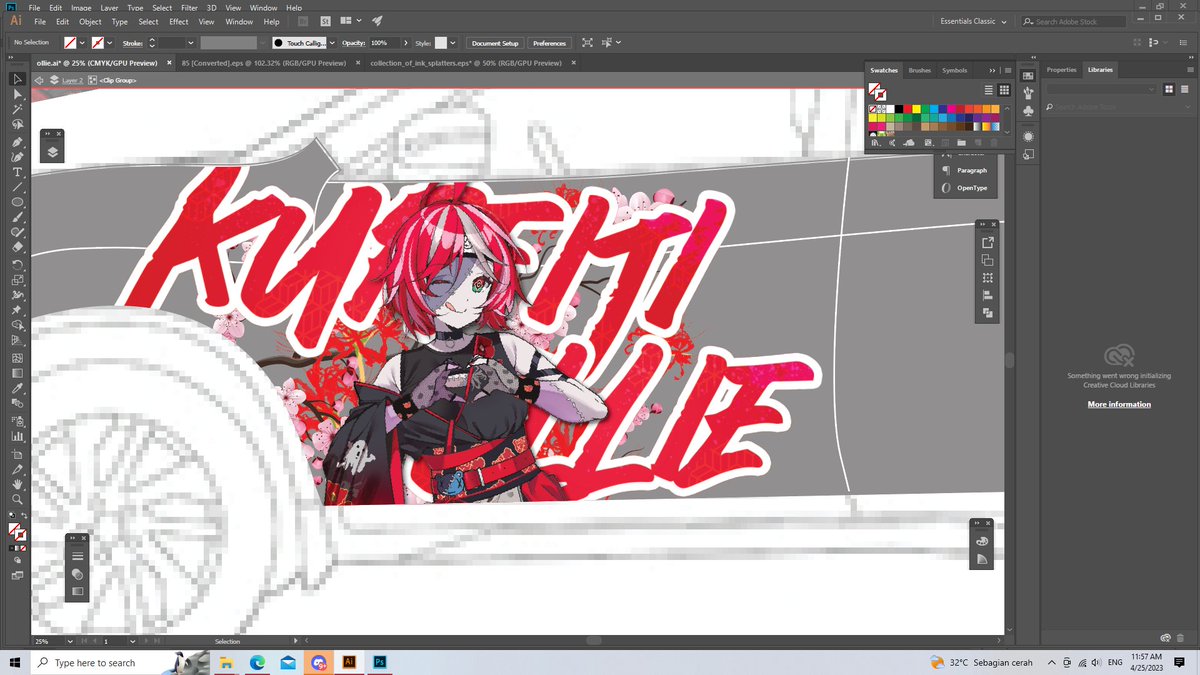
Task: Select the Line Segment tool
Action: click(17, 187)
